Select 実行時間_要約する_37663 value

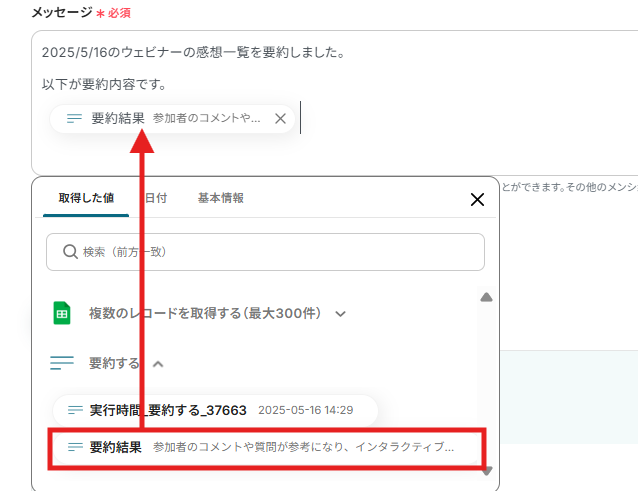coord(216,410)
